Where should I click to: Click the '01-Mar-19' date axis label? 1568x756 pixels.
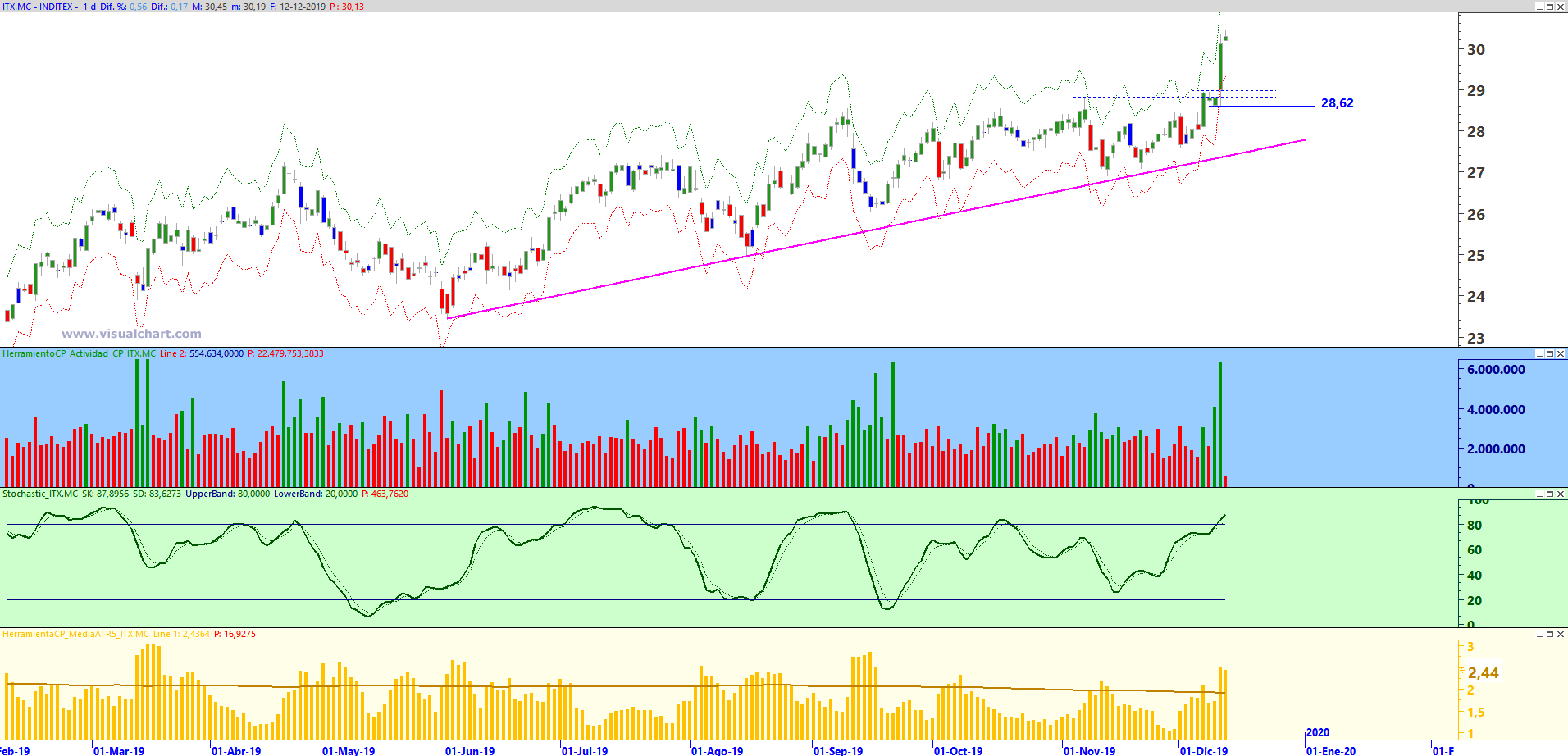(x=119, y=750)
